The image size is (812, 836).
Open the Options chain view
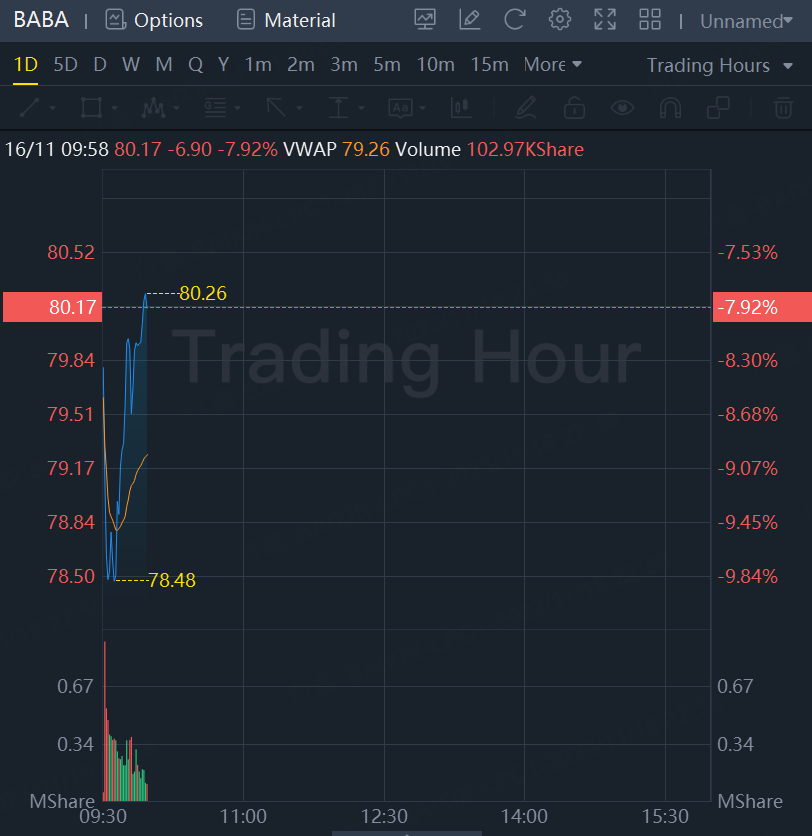tap(154, 20)
